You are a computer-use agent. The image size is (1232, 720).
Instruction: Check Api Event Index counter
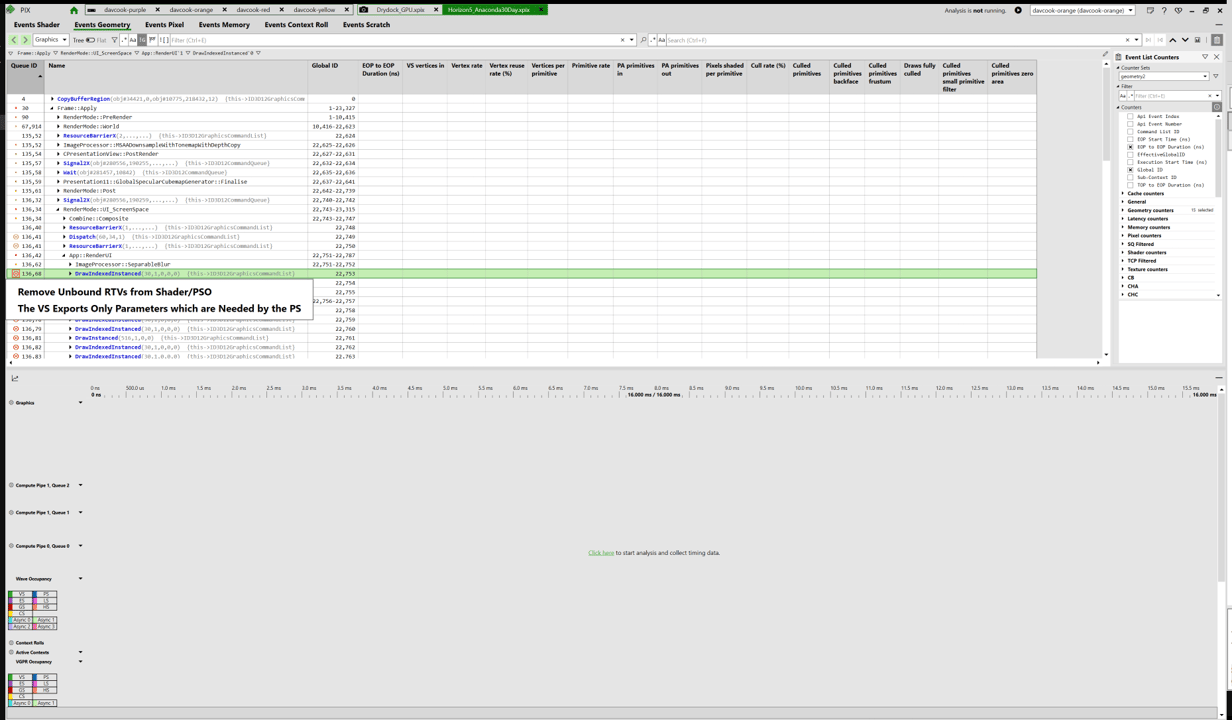point(1130,116)
